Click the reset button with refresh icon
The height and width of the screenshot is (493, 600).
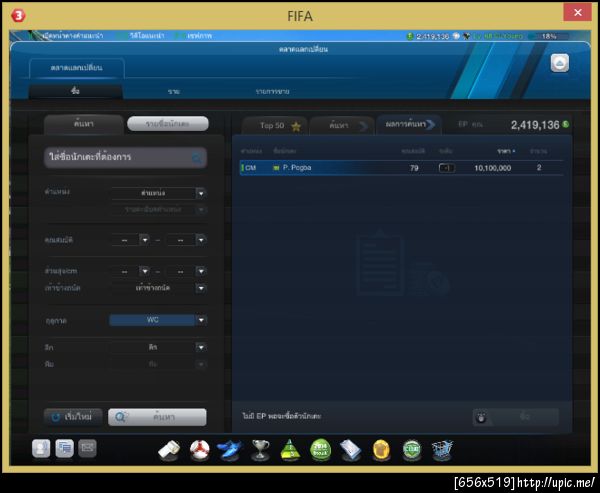coord(73,417)
